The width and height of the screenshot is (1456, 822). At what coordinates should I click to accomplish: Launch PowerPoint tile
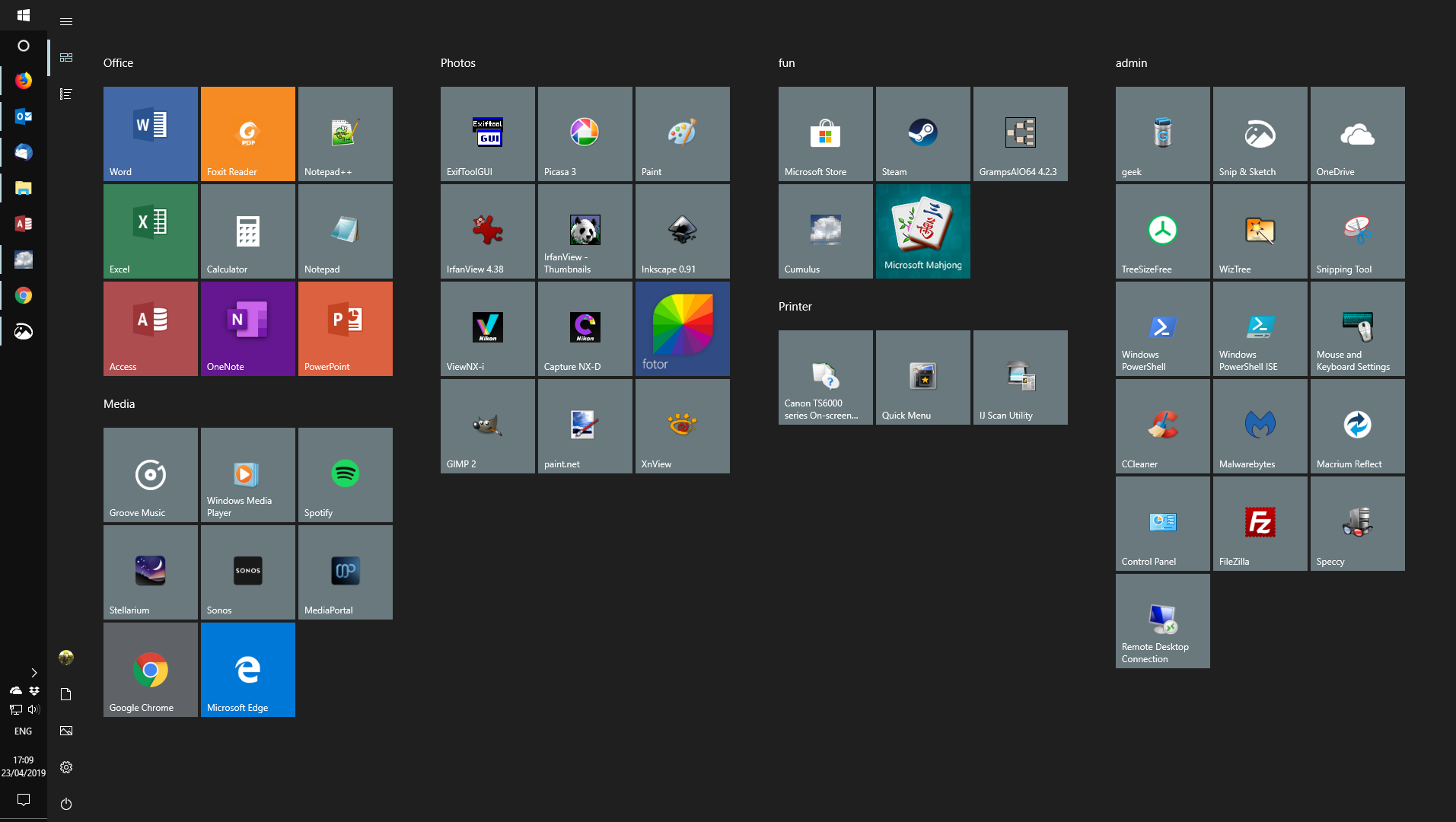coord(346,329)
